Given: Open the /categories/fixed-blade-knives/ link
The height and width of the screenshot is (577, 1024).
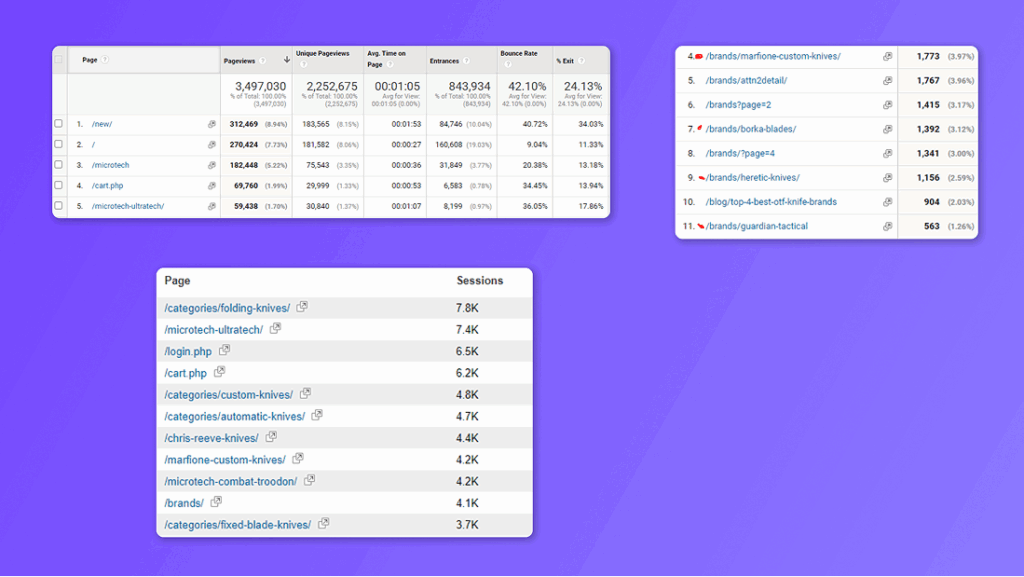Looking at the screenshot, I should click(237, 524).
